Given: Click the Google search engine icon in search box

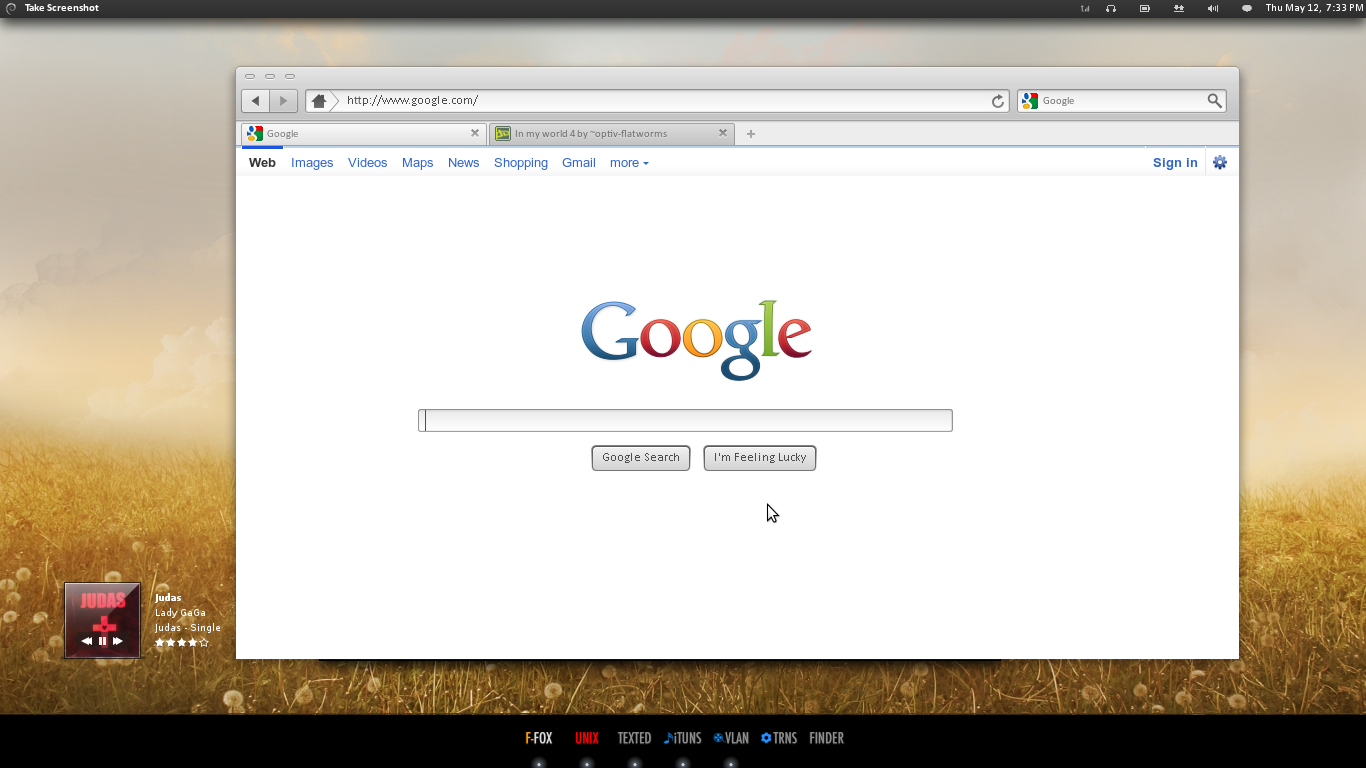Looking at the screenshot, I should point(1029,101).
